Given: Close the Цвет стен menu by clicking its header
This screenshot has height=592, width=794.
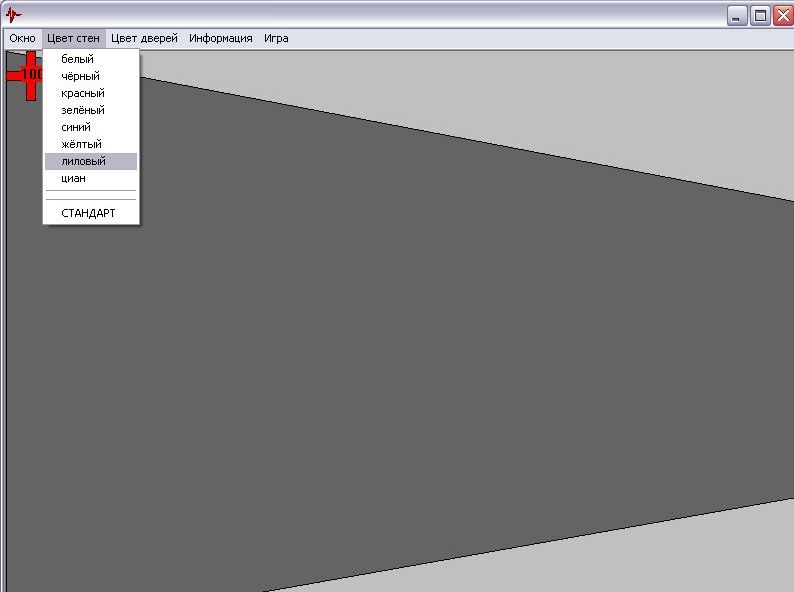Looking at the screenshot, I should tap(73, 38).
